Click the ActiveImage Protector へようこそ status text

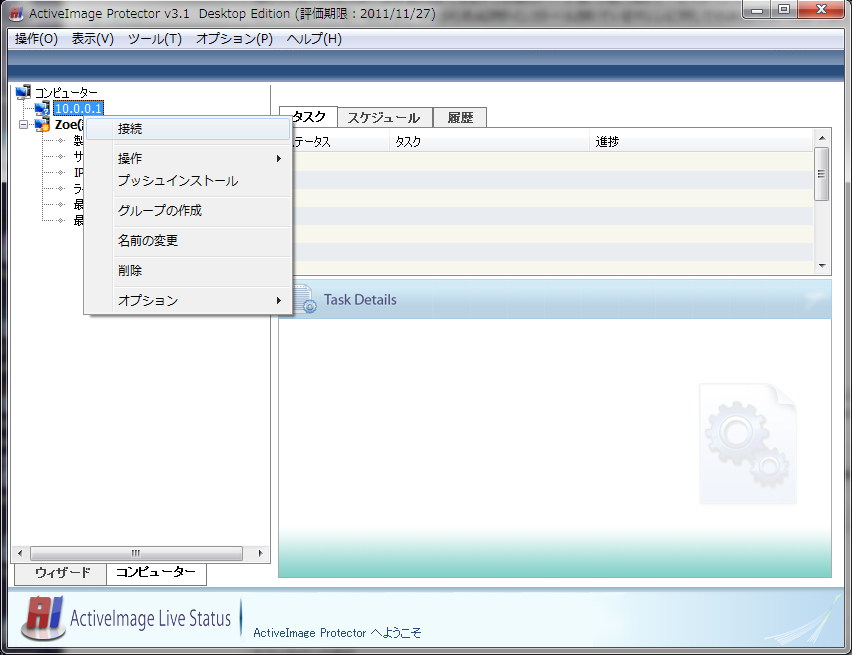(x=337, y=633)
